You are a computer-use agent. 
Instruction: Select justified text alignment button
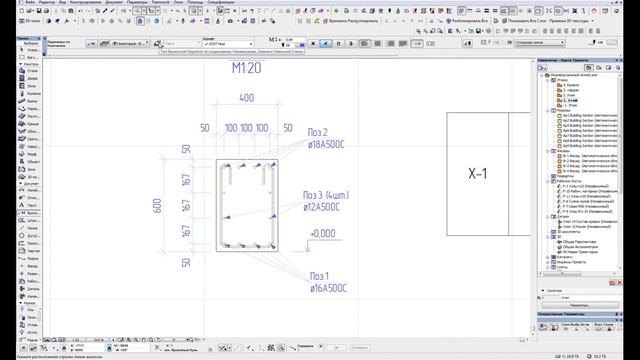tap(403, 43)
